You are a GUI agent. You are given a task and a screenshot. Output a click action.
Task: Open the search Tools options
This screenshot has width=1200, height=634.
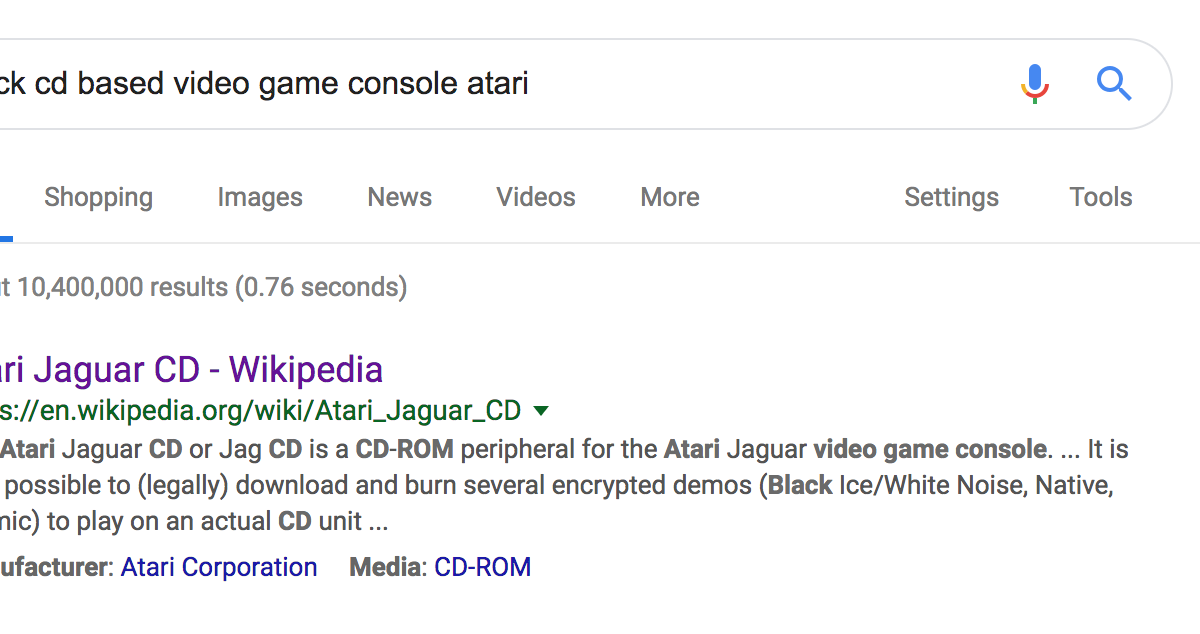[1101, 197]
